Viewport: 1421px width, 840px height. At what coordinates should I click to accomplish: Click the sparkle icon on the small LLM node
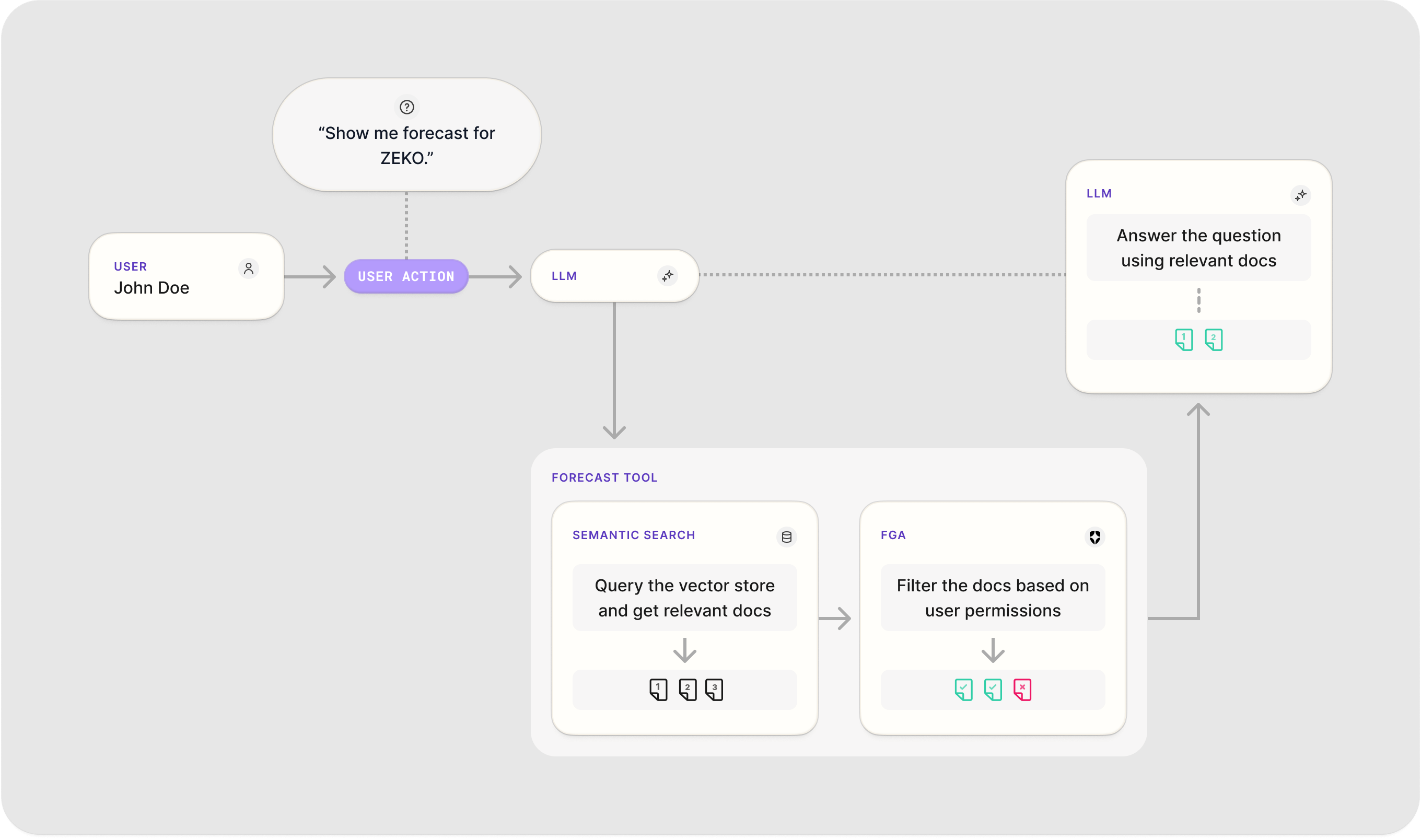(x=668, y=276)
